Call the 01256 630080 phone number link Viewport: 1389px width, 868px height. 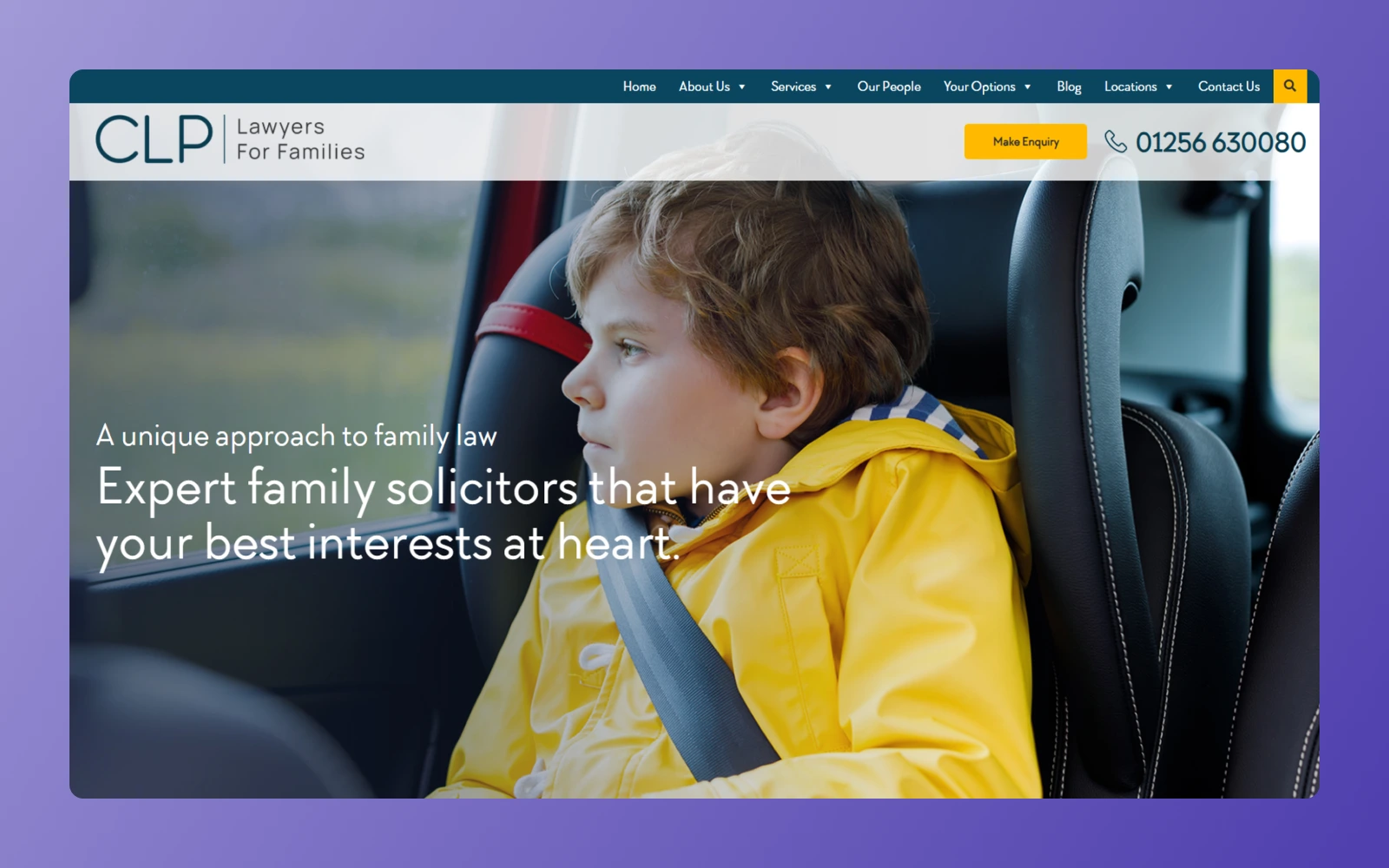(1221, 142)
